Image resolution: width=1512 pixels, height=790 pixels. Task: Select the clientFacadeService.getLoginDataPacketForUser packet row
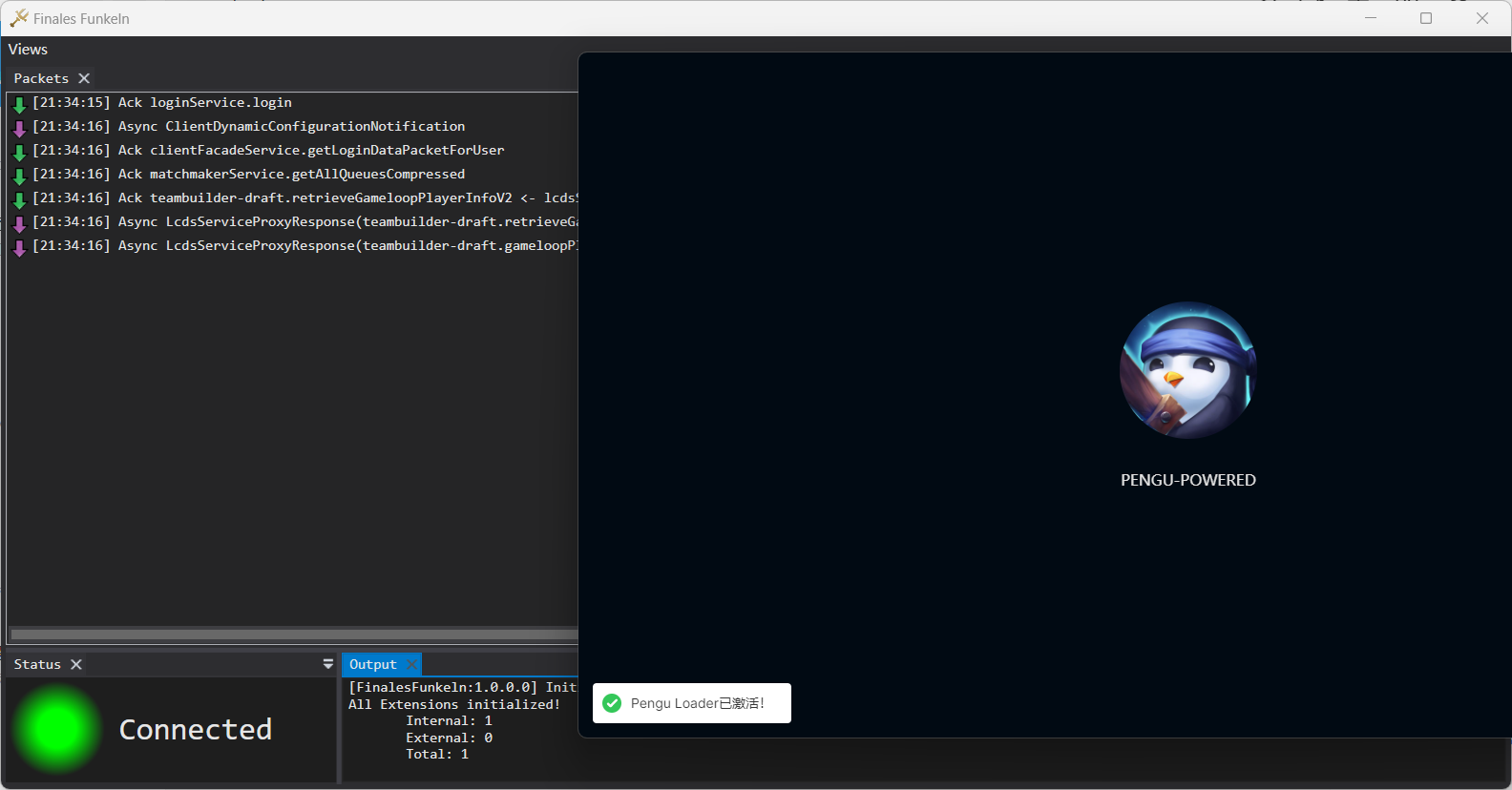(293, 151)
